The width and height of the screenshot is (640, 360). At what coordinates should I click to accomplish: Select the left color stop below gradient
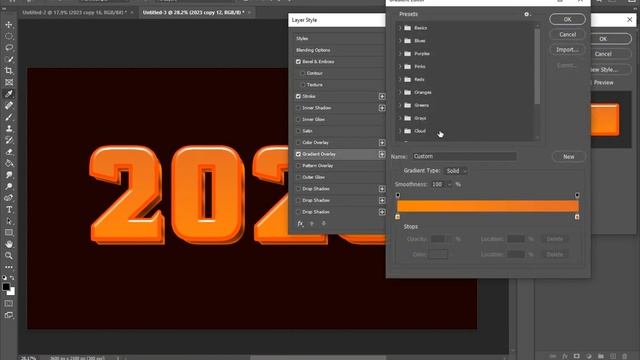[x=398, y=217]
